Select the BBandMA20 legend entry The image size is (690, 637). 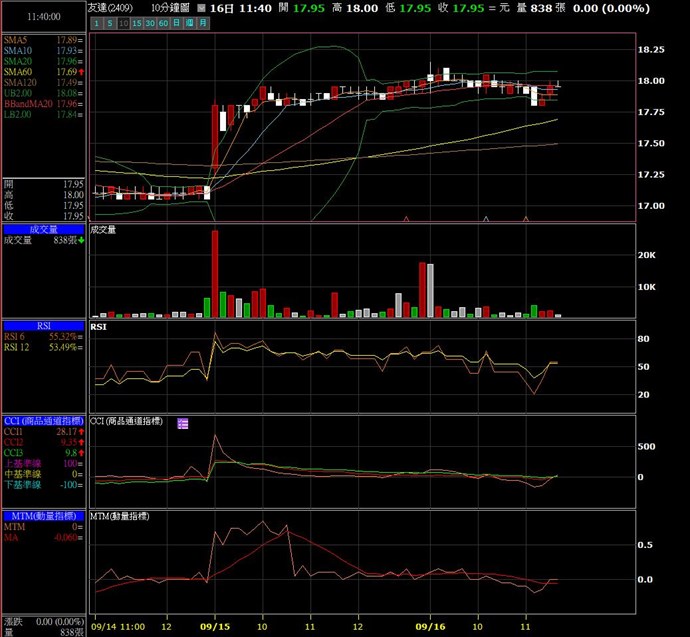26,103
